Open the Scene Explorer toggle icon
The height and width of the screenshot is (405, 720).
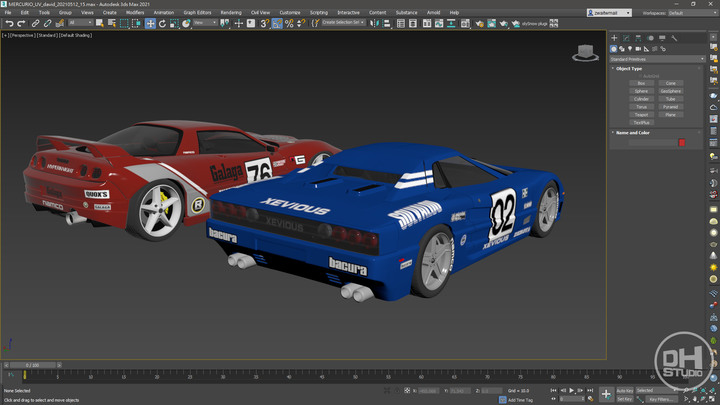tap(401, 23)
